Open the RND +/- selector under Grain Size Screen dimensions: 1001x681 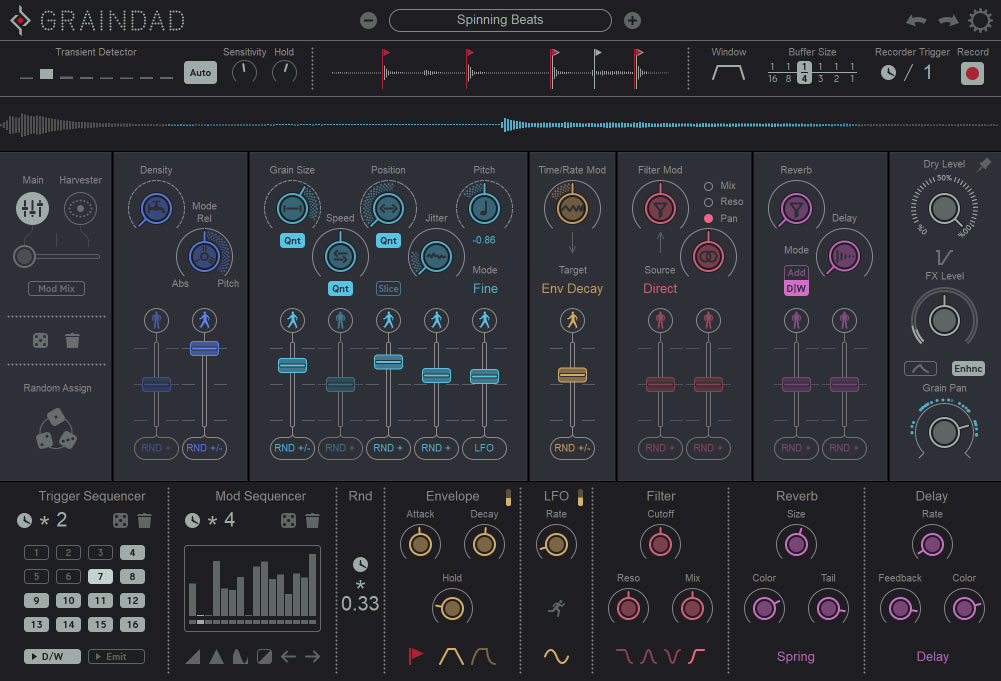pyautogui.click(x=292, y=448)
